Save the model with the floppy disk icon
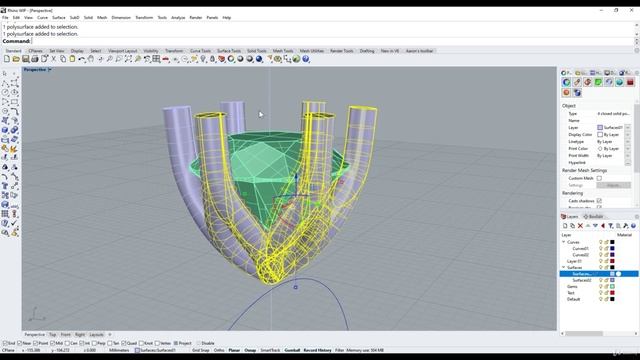 click(25, 59)
